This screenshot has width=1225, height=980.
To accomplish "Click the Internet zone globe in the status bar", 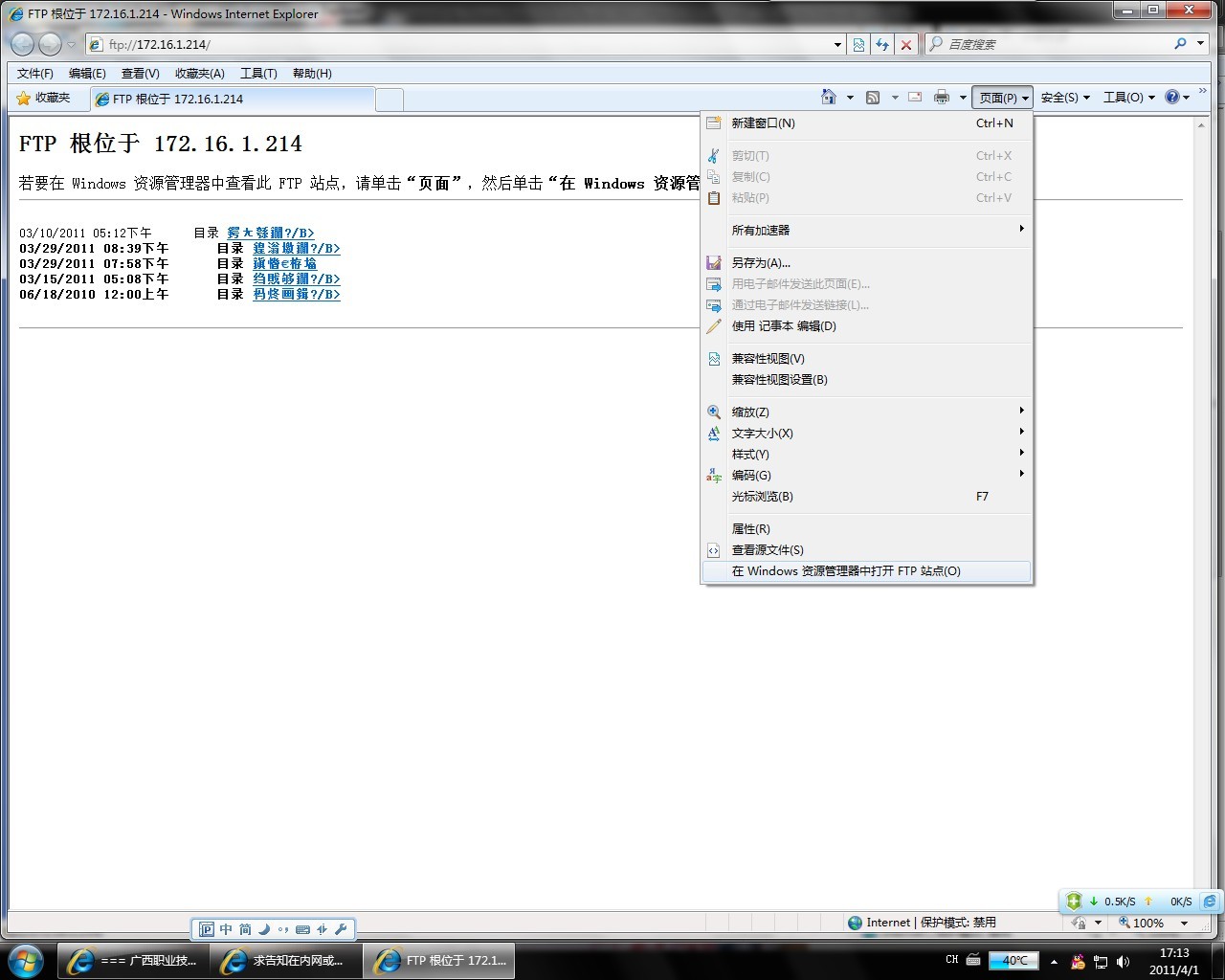I will pyautogui.click(x=855, y=923).
